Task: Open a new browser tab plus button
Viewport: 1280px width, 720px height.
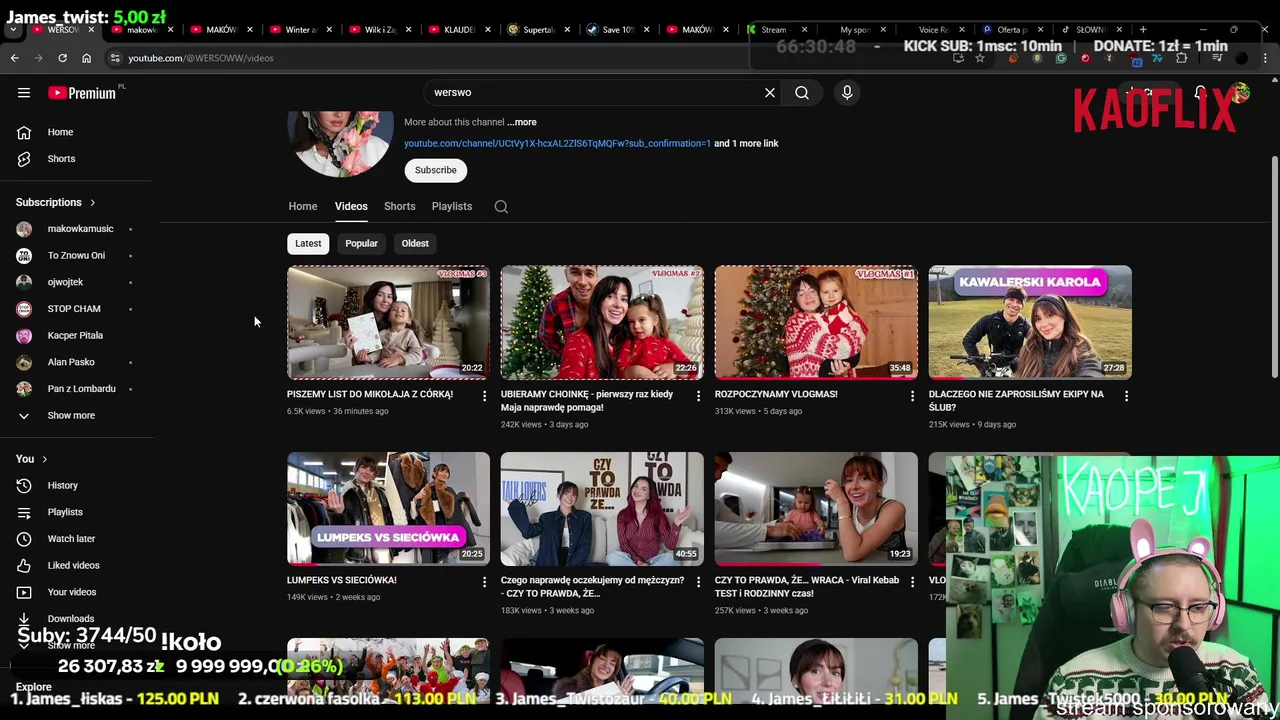Action: 1143,30
